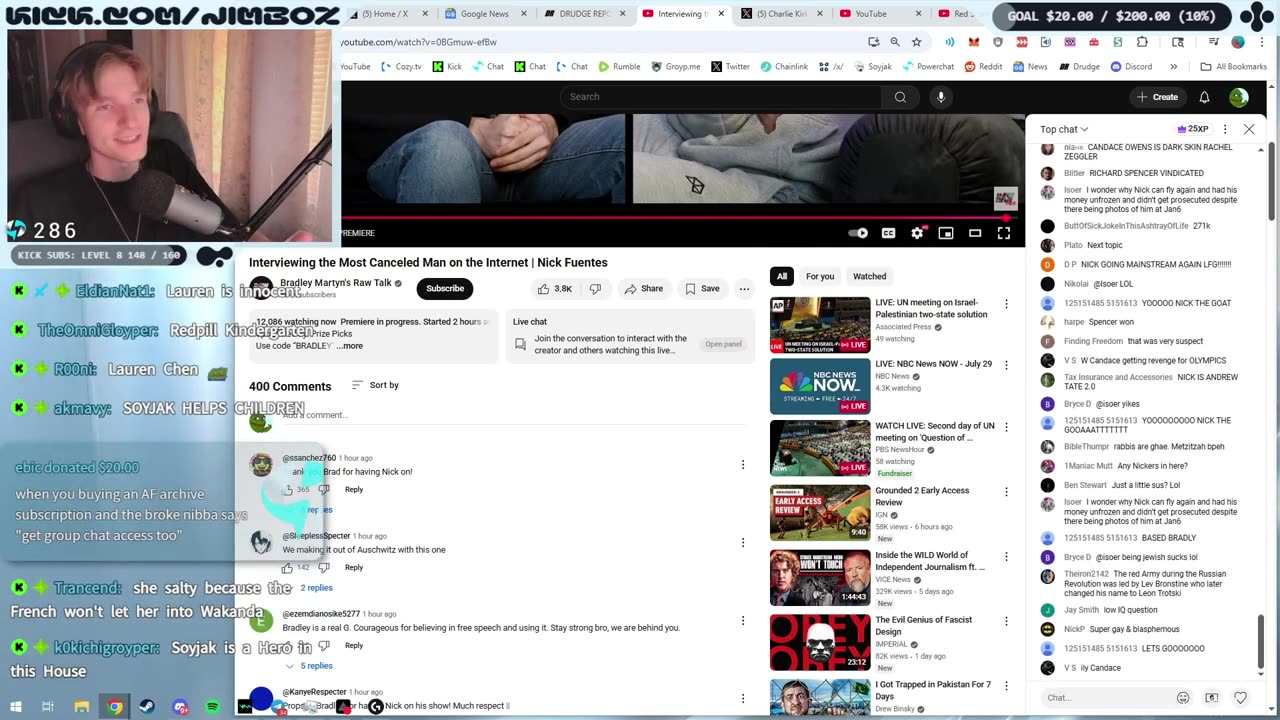Open the Sort by comments dropdown
Screen dimensions: 1280x720
pos(375,385)
